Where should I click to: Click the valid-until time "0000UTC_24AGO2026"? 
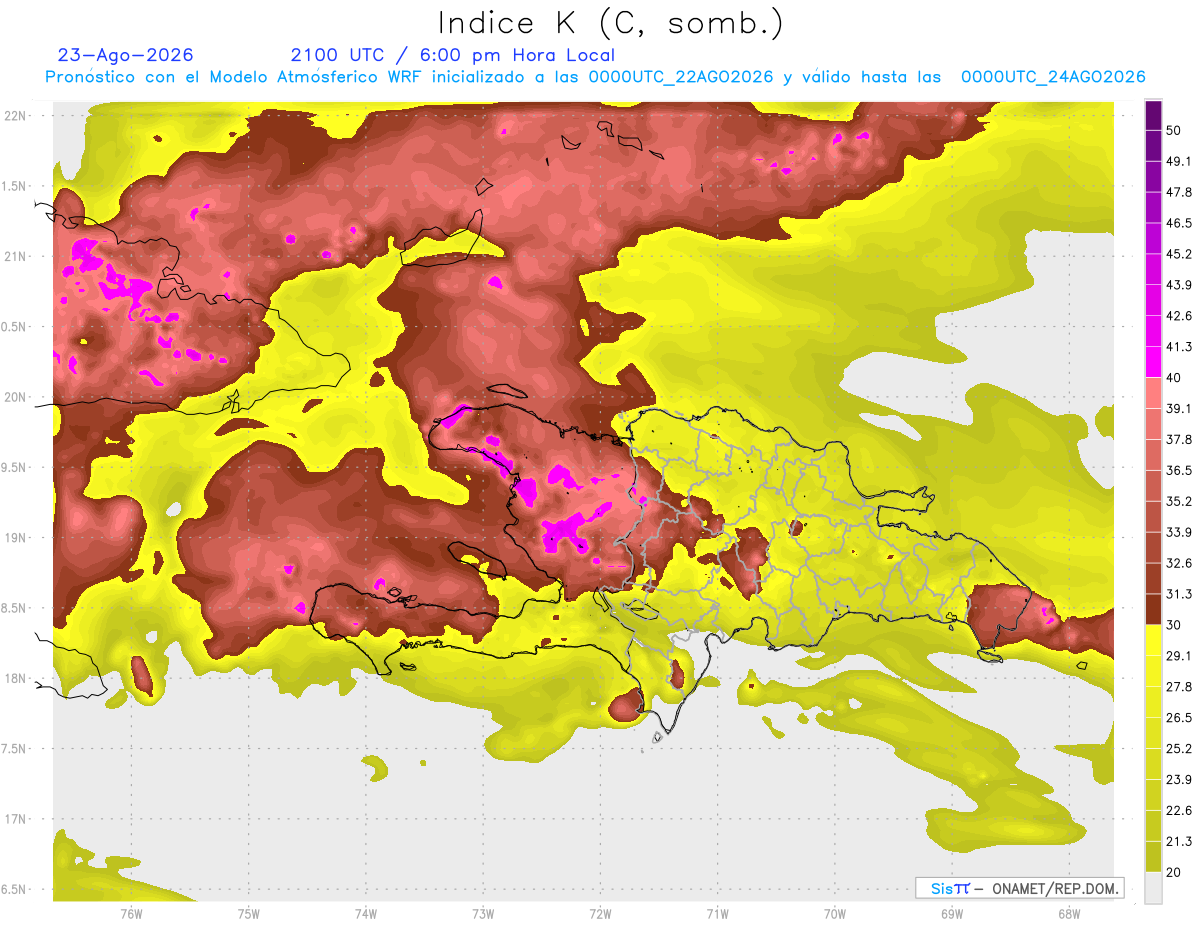click(1053, 77)
